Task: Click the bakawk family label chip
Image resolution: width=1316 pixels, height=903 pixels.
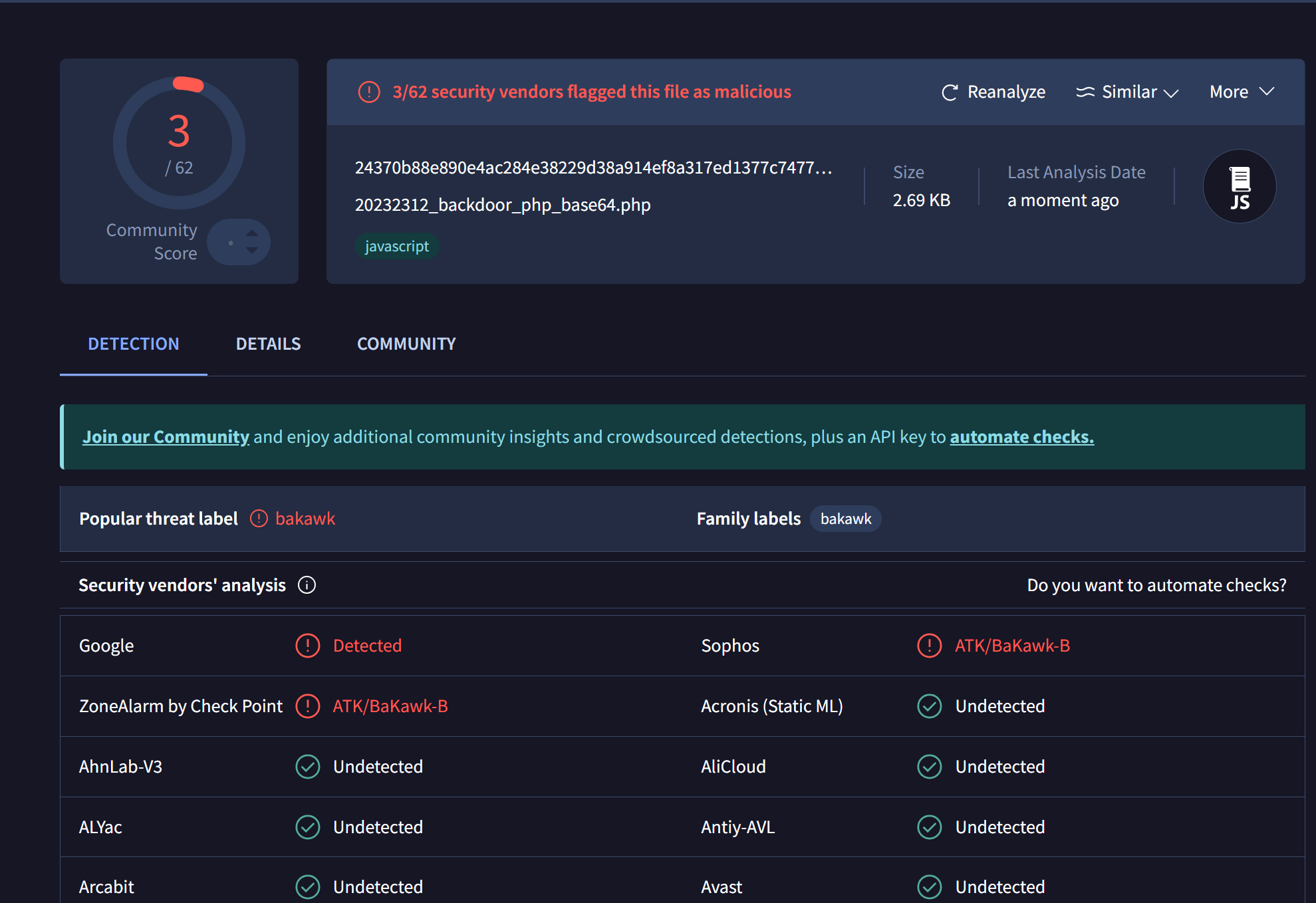Action: coord(845,519)
